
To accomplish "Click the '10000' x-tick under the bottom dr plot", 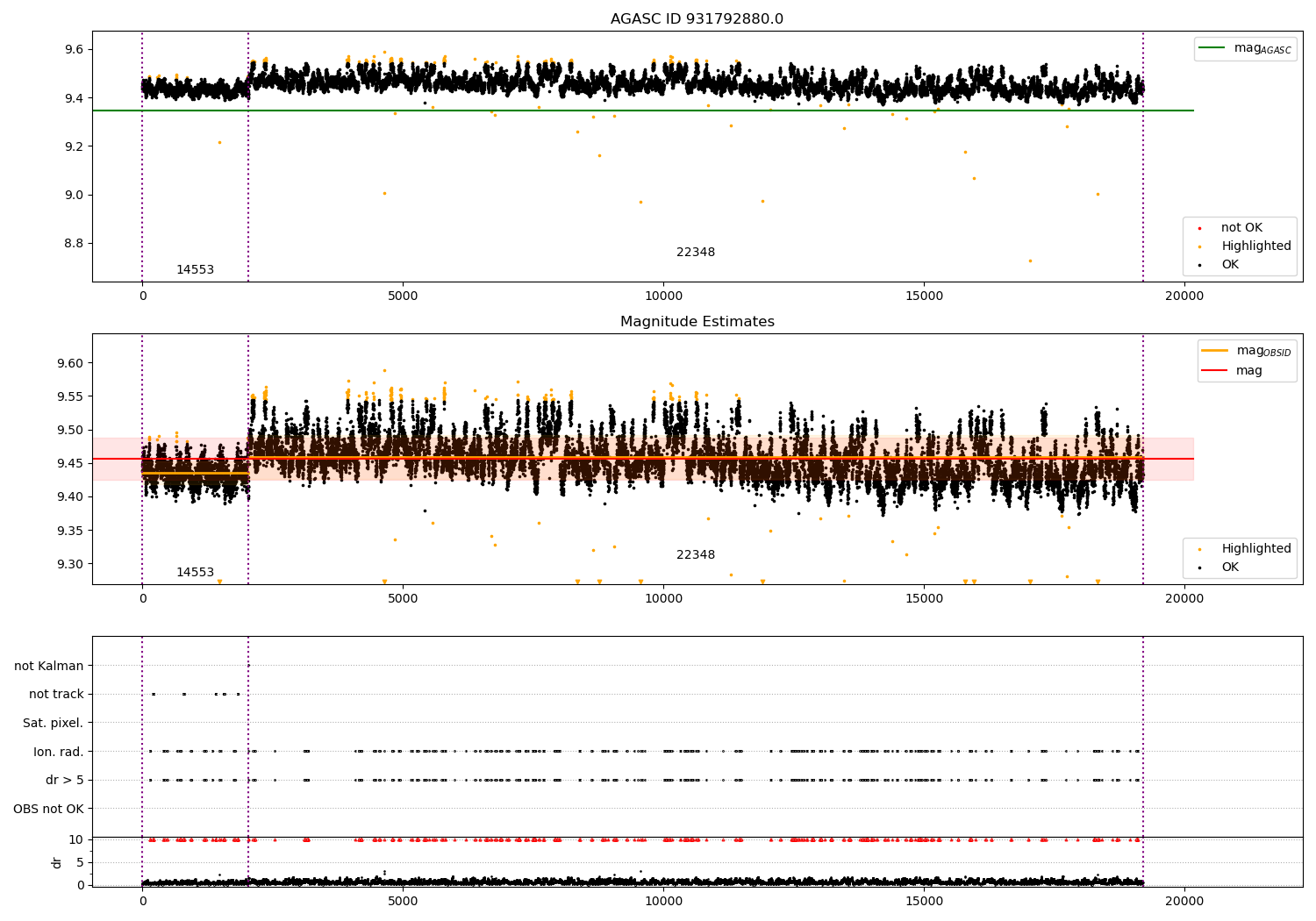I will 663,901.
